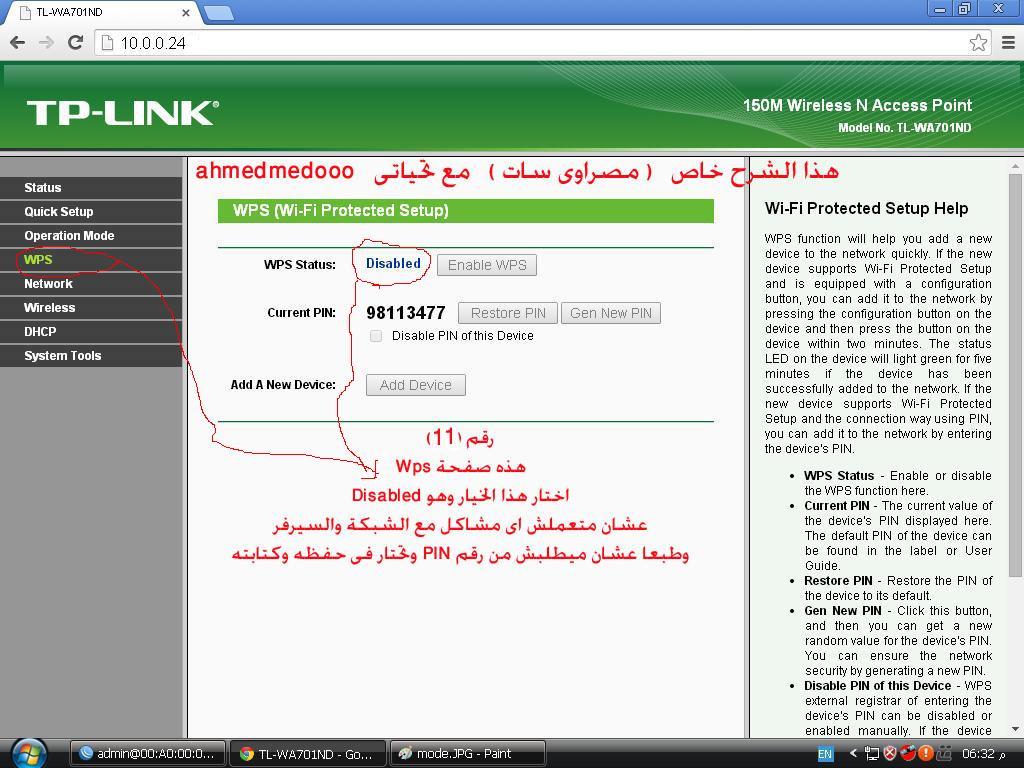Open the Status menu item
This screenshot has width=1024, height=768.
pyautogui.click(x=91, y=187)
